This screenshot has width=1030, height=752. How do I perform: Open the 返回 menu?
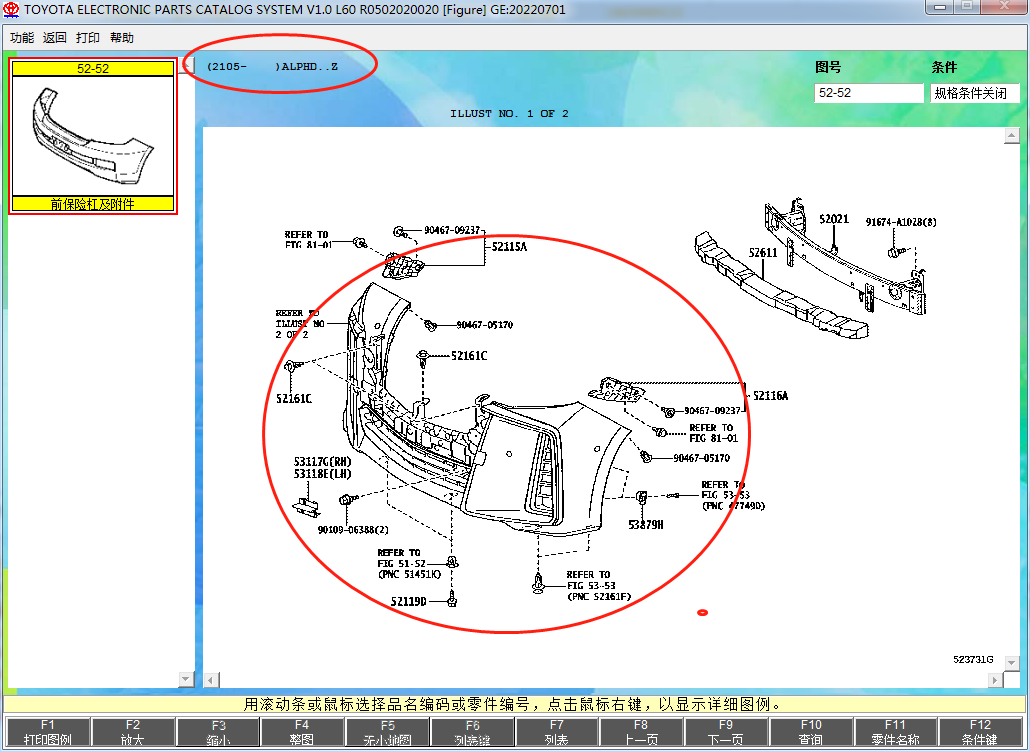pos(54,38)
